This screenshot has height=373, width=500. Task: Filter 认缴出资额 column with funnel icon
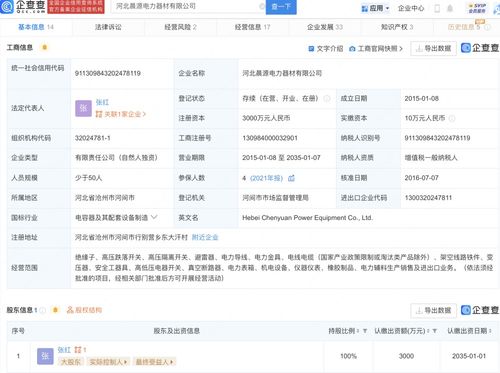pyautogui.click(x=435, y=331)
